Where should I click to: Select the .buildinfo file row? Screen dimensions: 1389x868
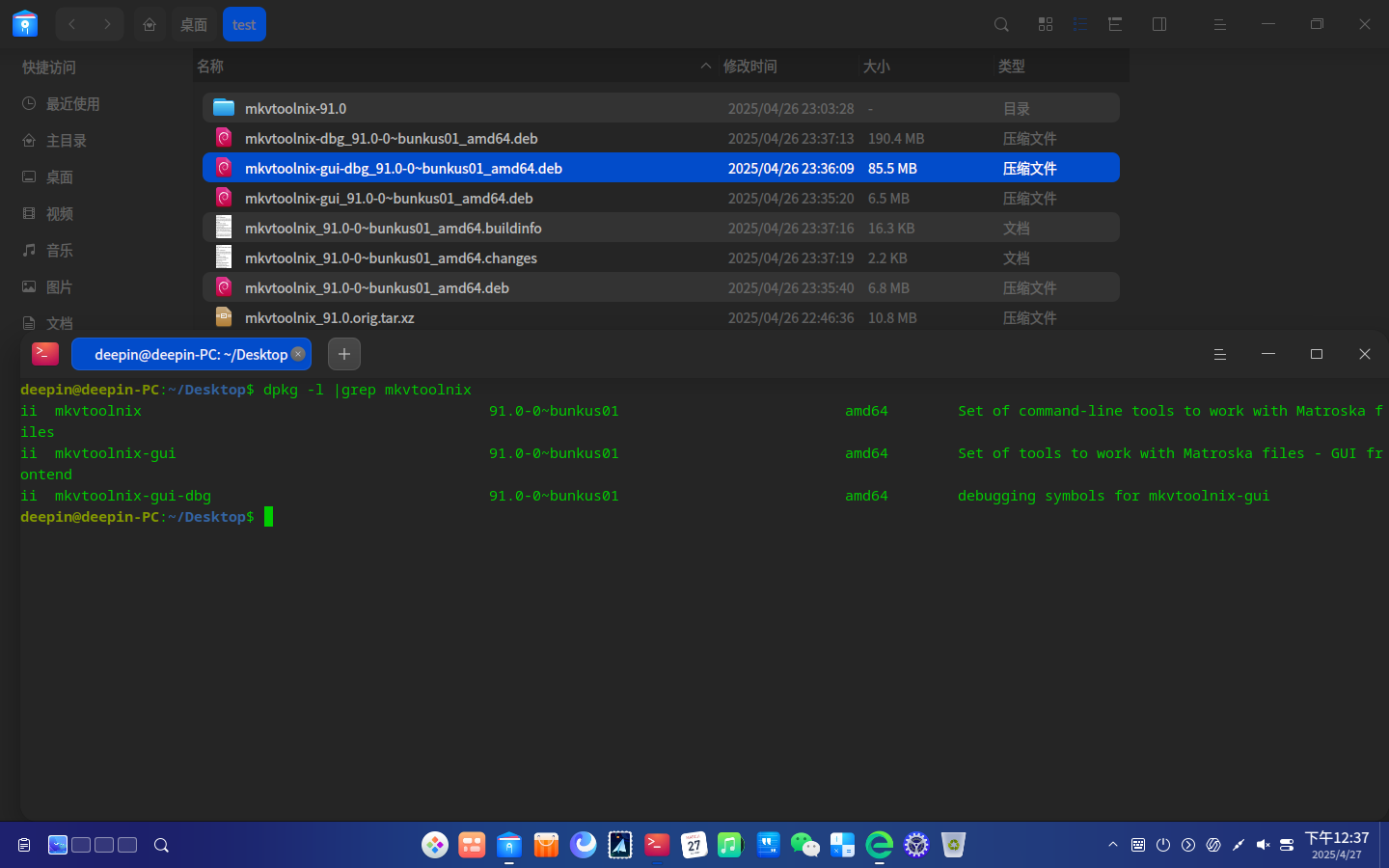coord(661,228)
